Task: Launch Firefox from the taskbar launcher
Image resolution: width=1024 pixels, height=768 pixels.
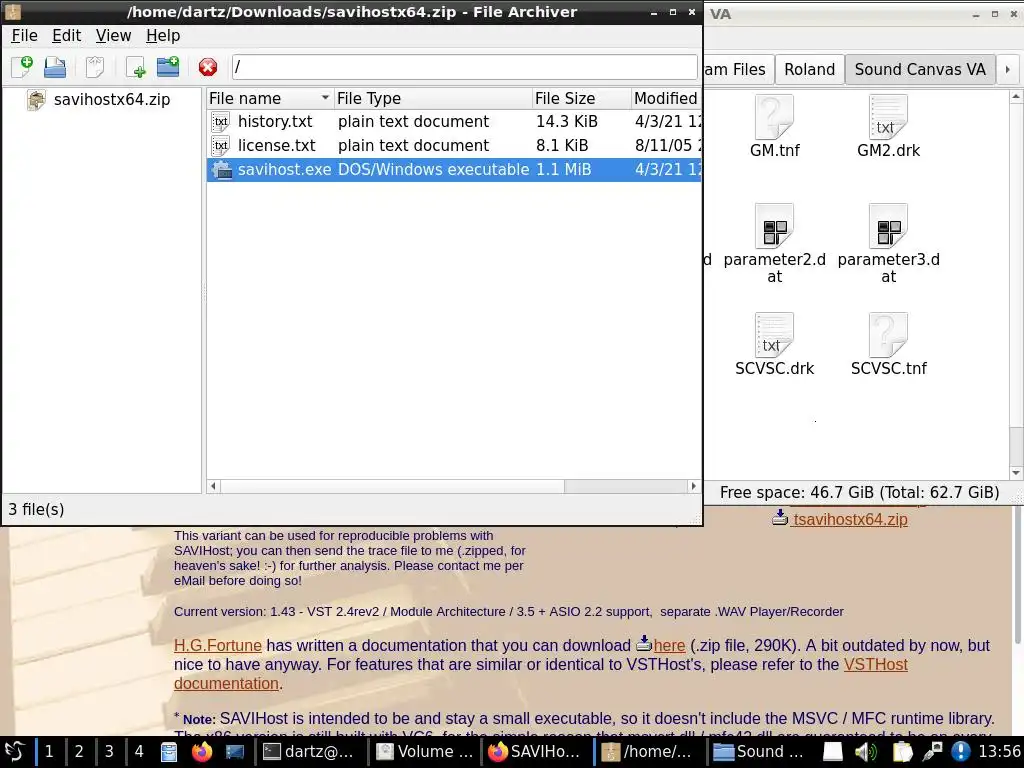Action: coord(202,752)
